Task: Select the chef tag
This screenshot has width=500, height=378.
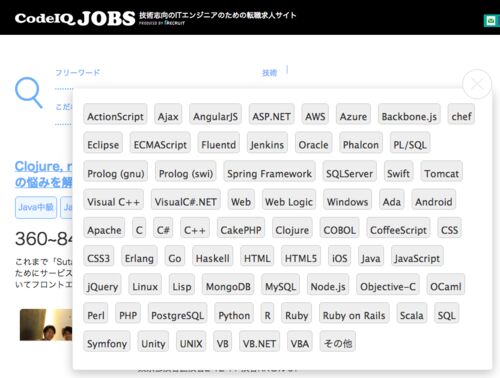Action: [461, 114]
